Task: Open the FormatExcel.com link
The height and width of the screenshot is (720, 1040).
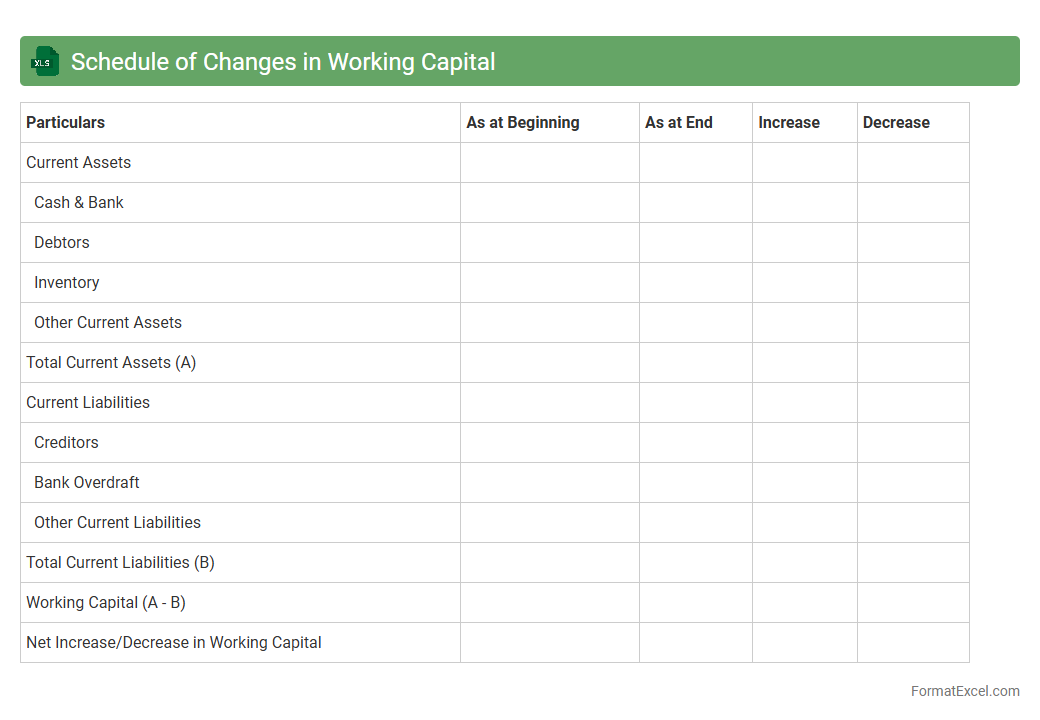Action: 964,691
